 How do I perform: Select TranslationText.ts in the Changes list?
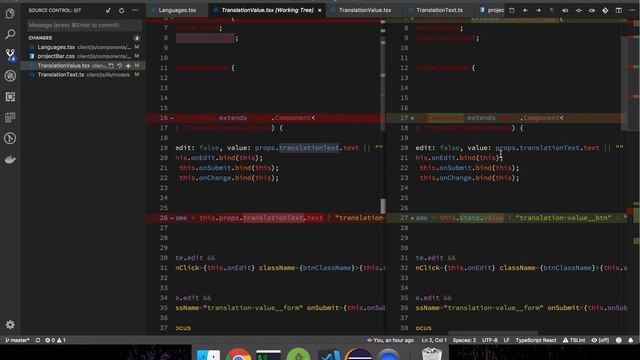point(84,75)
